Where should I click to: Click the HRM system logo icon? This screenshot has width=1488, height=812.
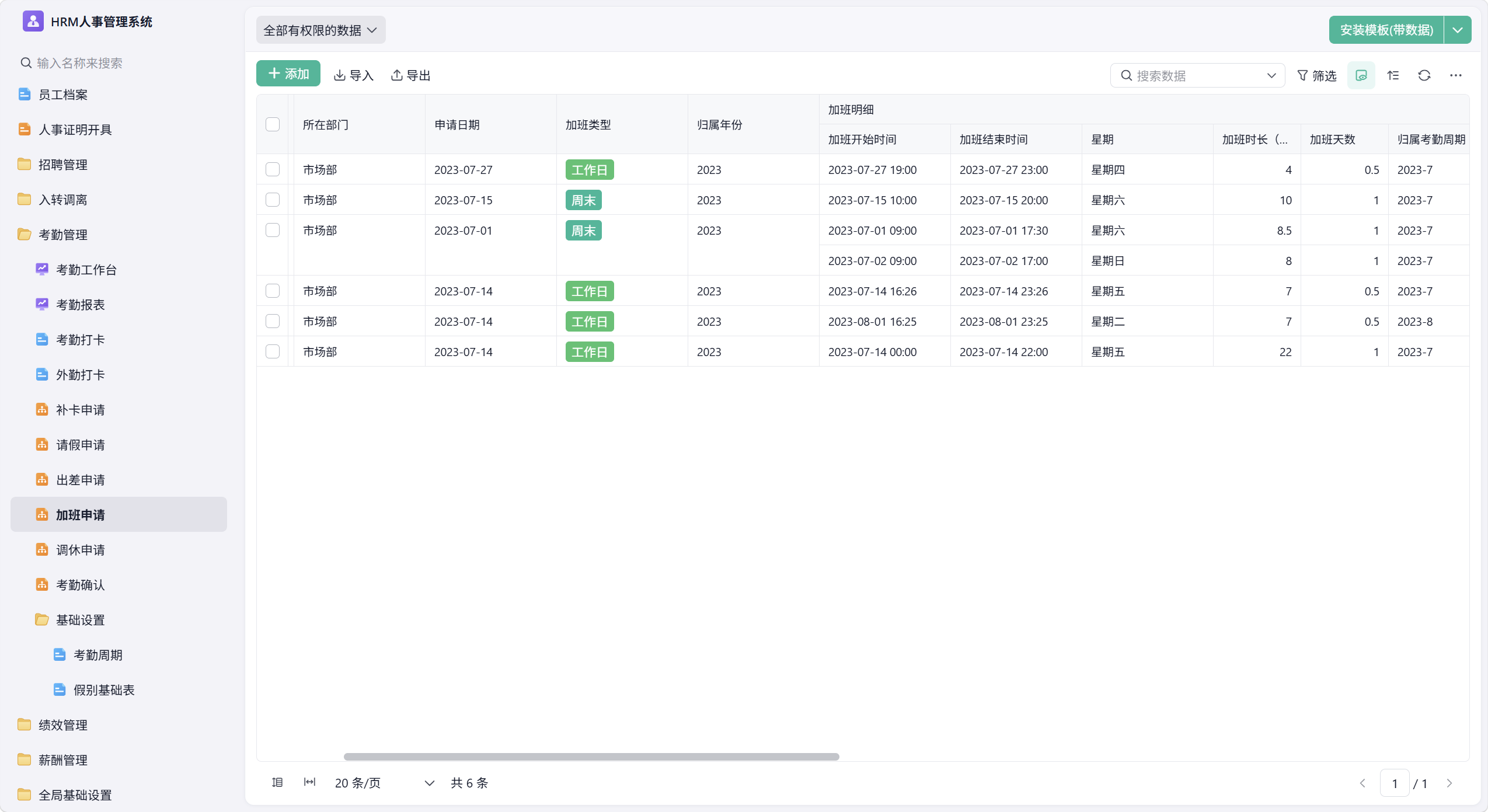coord(33,22)
